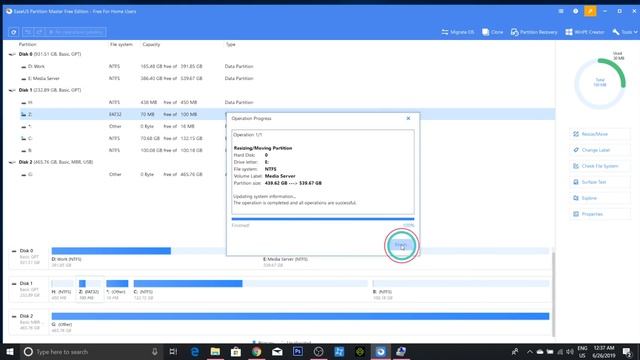Click the refresh icon in the toolbar
Viewport: 640px width, 360px height.
coord(13,32)
